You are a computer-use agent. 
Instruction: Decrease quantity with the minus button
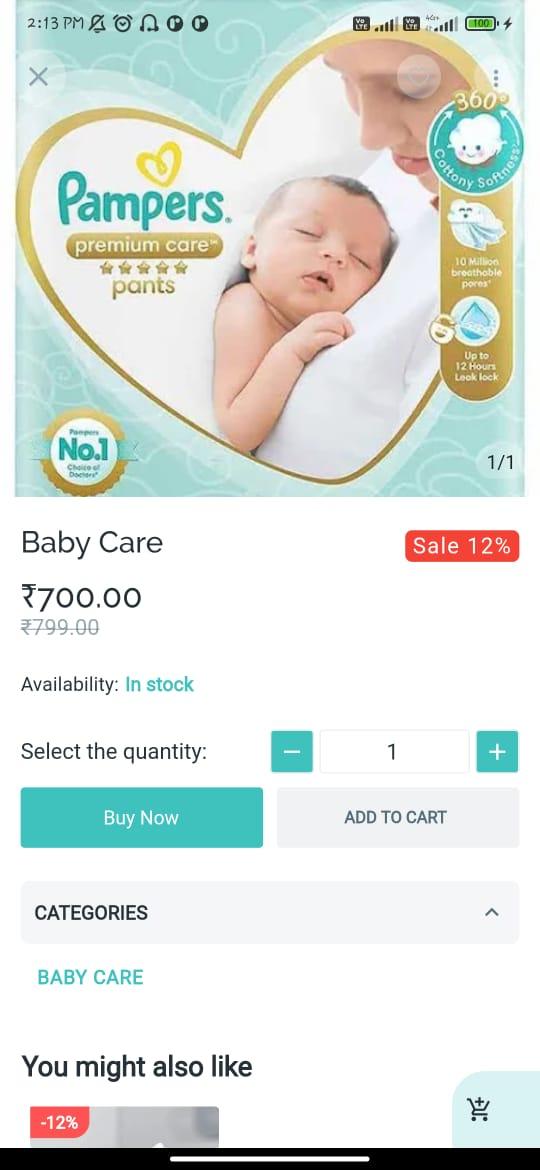[292, 751]
